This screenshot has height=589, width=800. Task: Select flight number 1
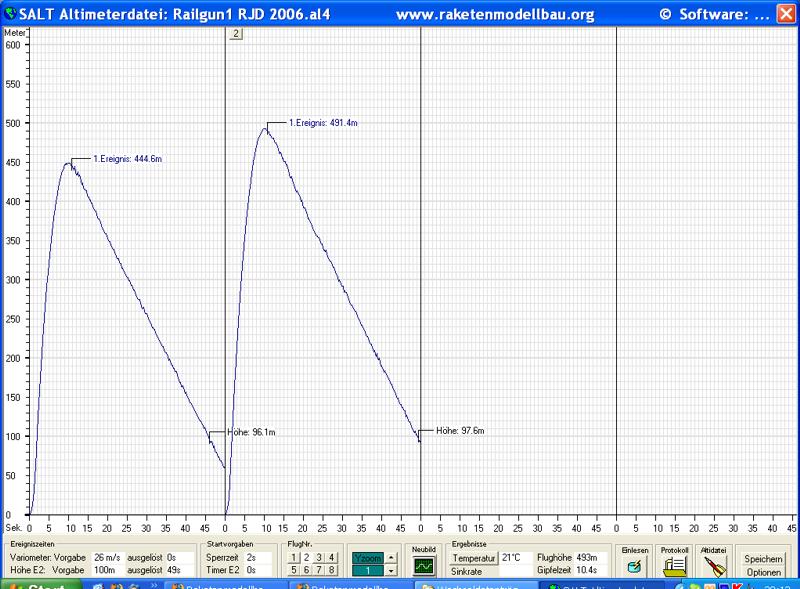pos(294,557)
